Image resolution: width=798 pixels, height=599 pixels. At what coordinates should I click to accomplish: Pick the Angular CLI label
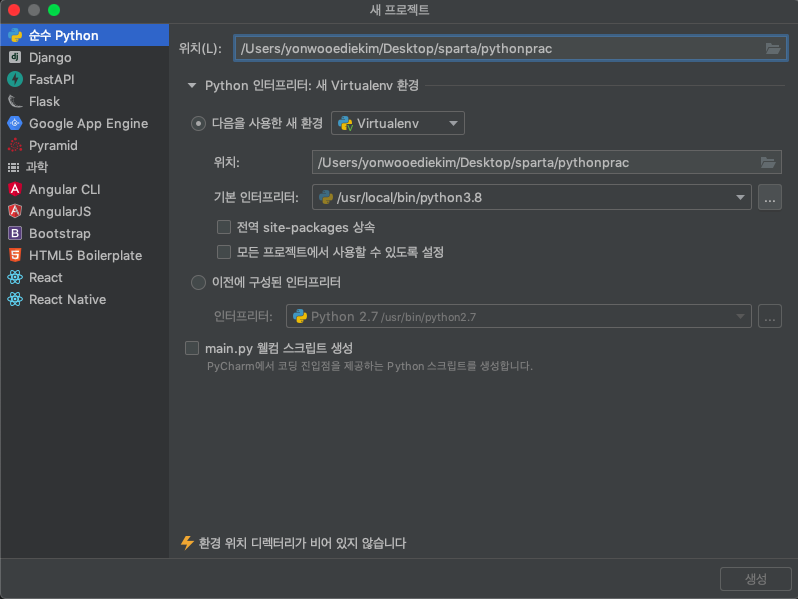coord(65,189)
